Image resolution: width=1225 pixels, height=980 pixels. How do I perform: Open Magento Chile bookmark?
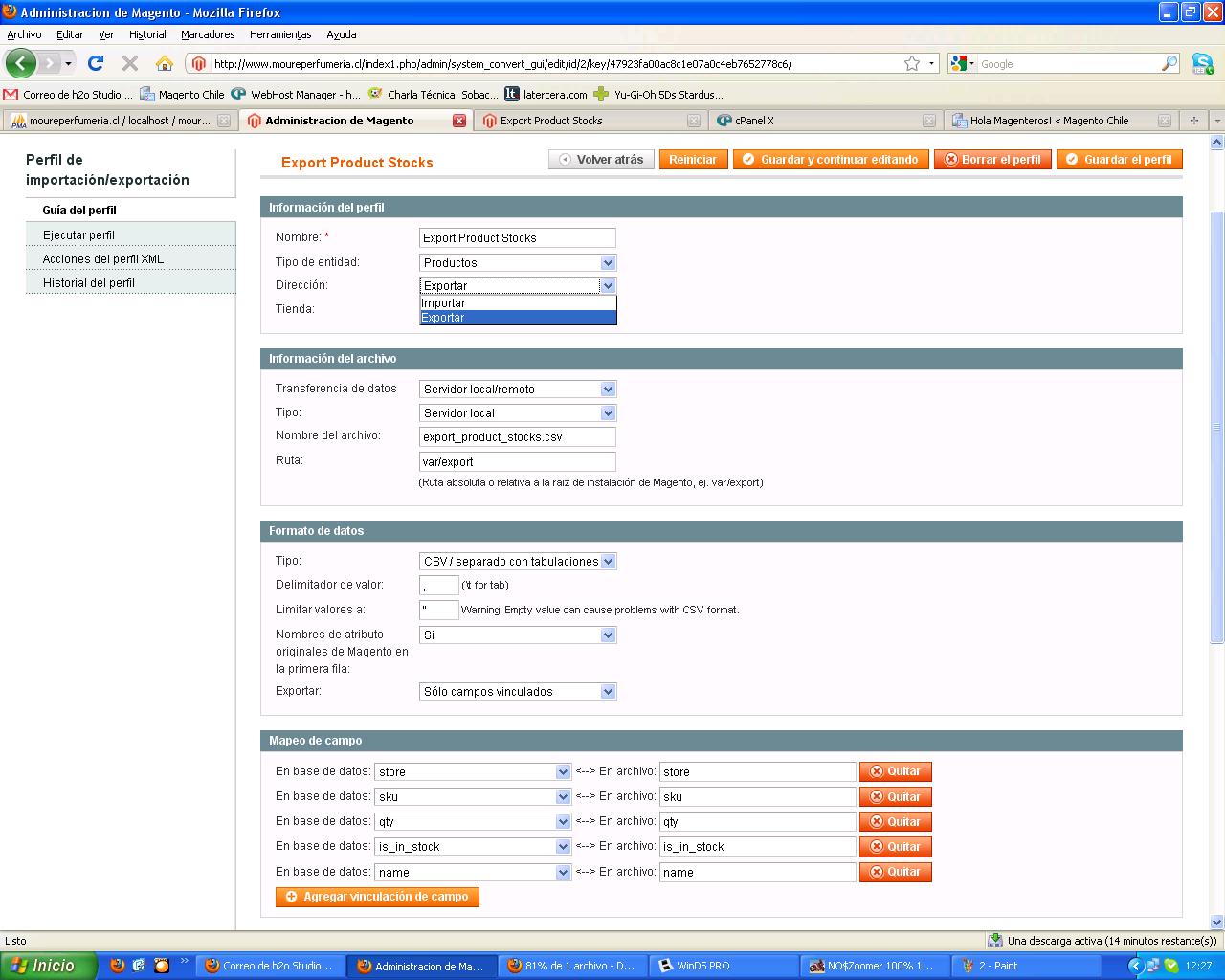pyautogui.click(x=182, y=94)
